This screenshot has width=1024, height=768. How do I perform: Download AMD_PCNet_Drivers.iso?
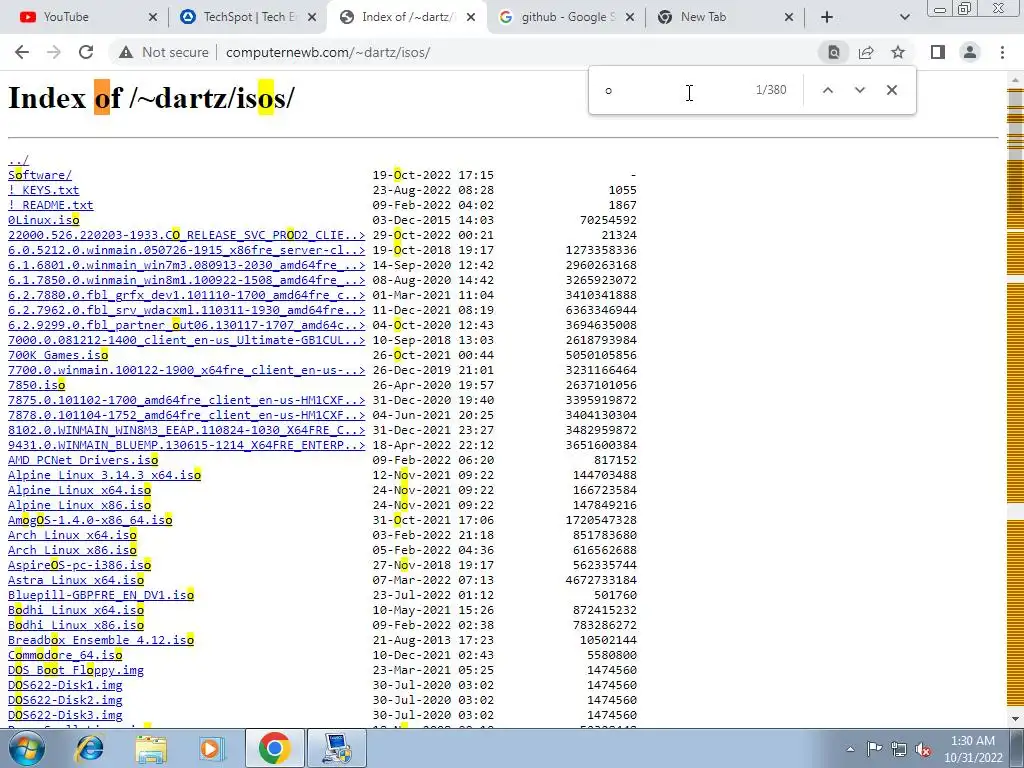pyautogui.click(x=83, y=460)
